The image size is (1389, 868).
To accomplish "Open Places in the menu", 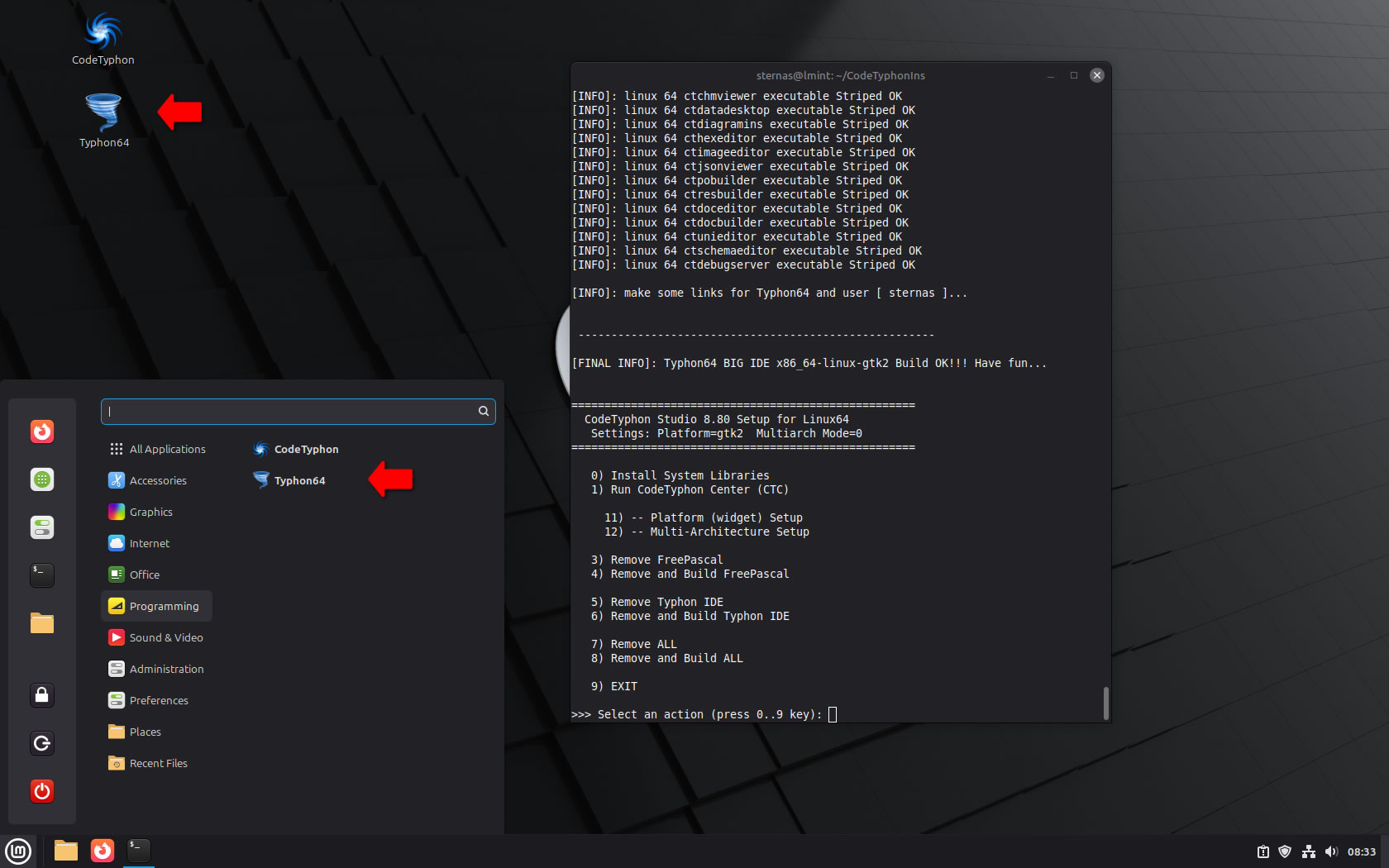I will pos(157,732).
